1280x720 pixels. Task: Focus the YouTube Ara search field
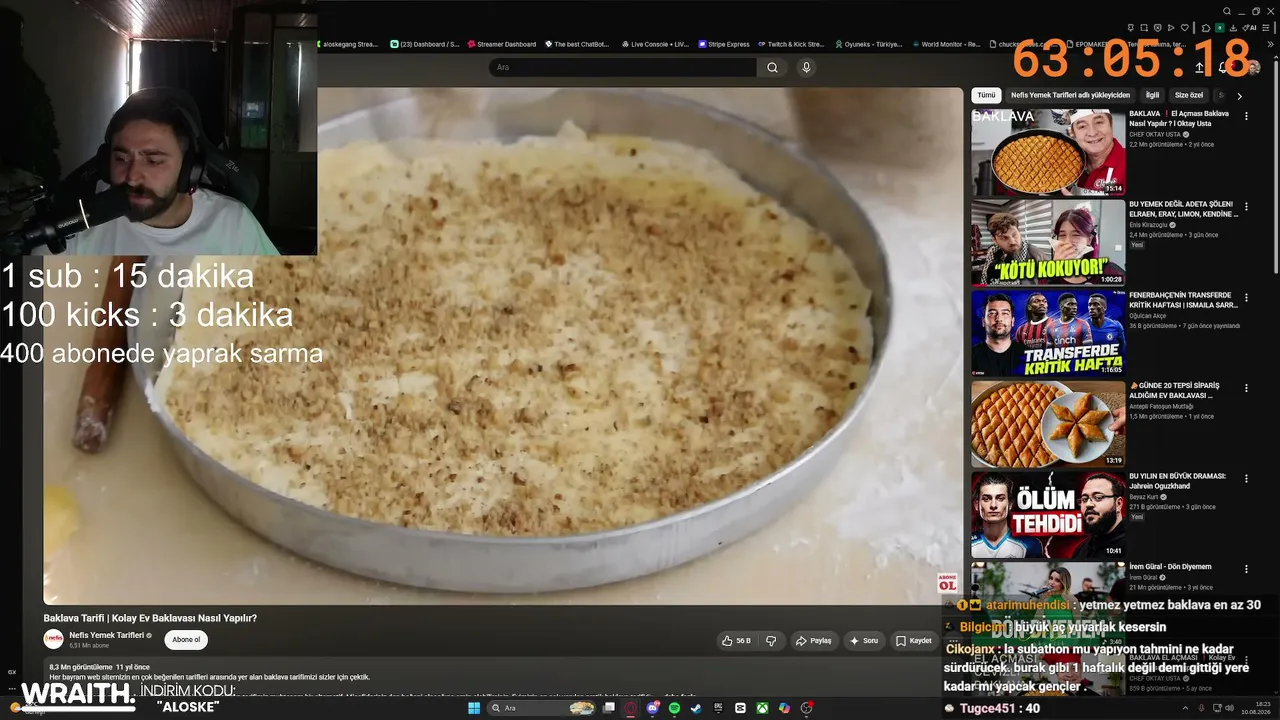pos(622,67)
